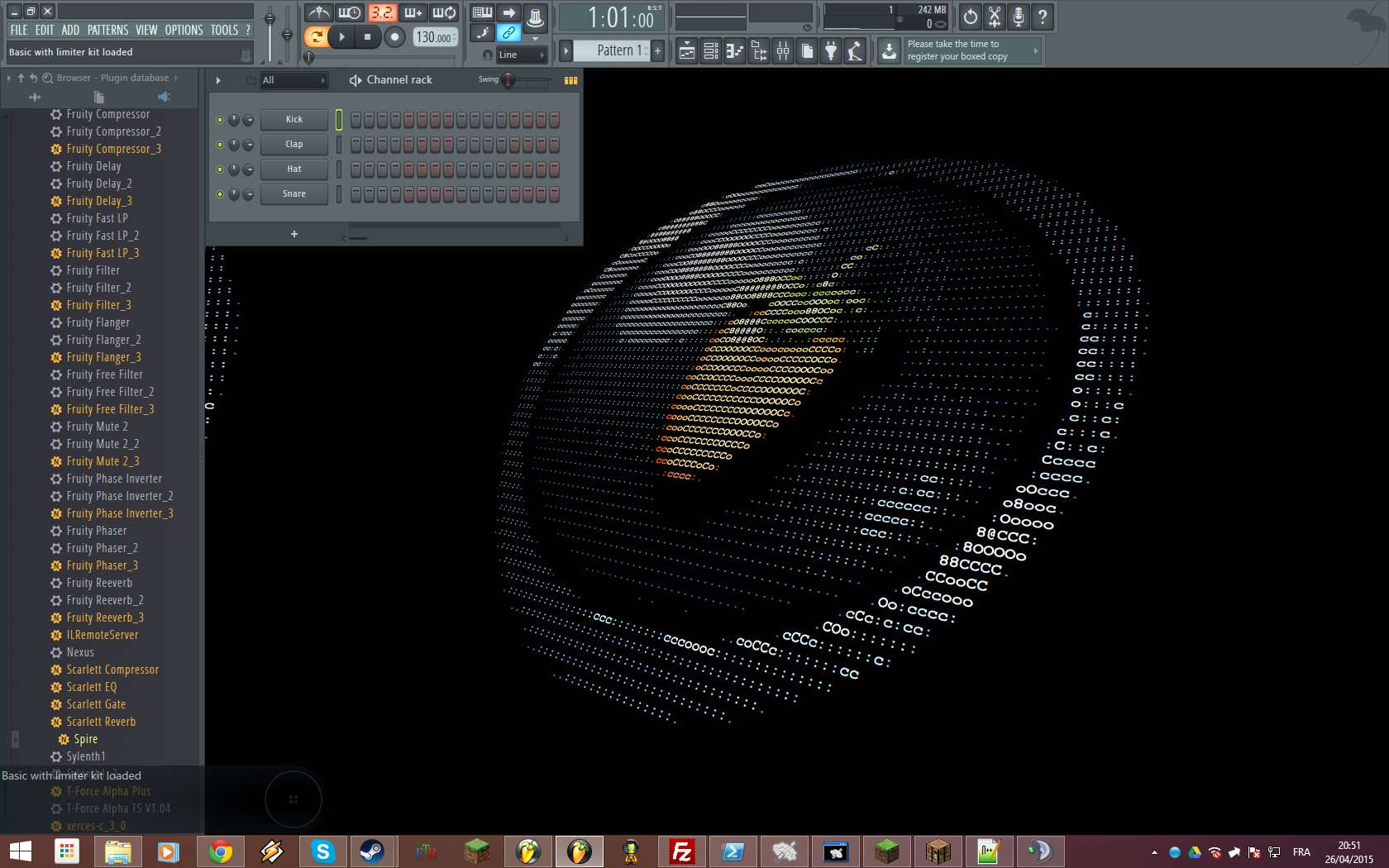Open the Snare channel button
The image size is (1389, 868).
[294, 194]
